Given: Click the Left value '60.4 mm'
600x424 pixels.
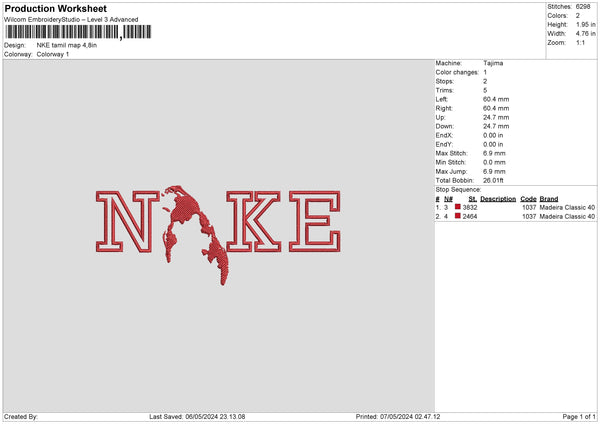Looking at the screenshot, I should coord(496,99).
